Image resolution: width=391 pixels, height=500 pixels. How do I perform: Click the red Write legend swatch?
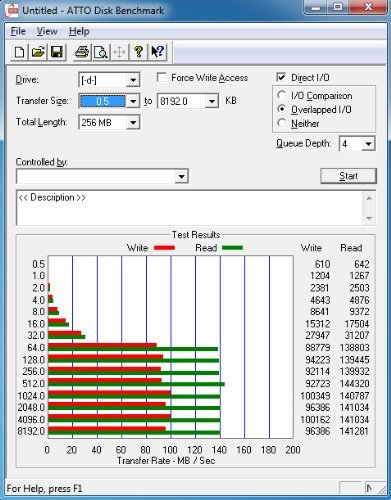(x=164, y=248)
